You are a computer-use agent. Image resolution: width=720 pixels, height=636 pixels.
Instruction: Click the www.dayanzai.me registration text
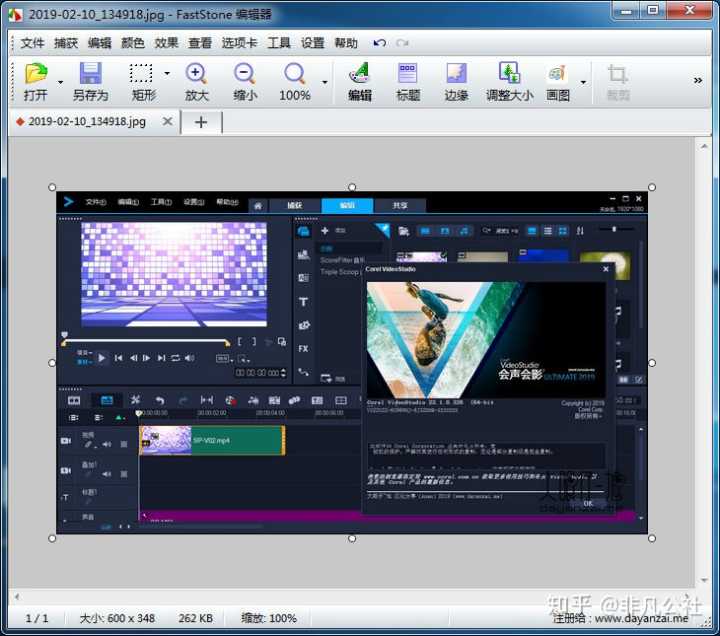pyautogui.click(x=641, y=619)
